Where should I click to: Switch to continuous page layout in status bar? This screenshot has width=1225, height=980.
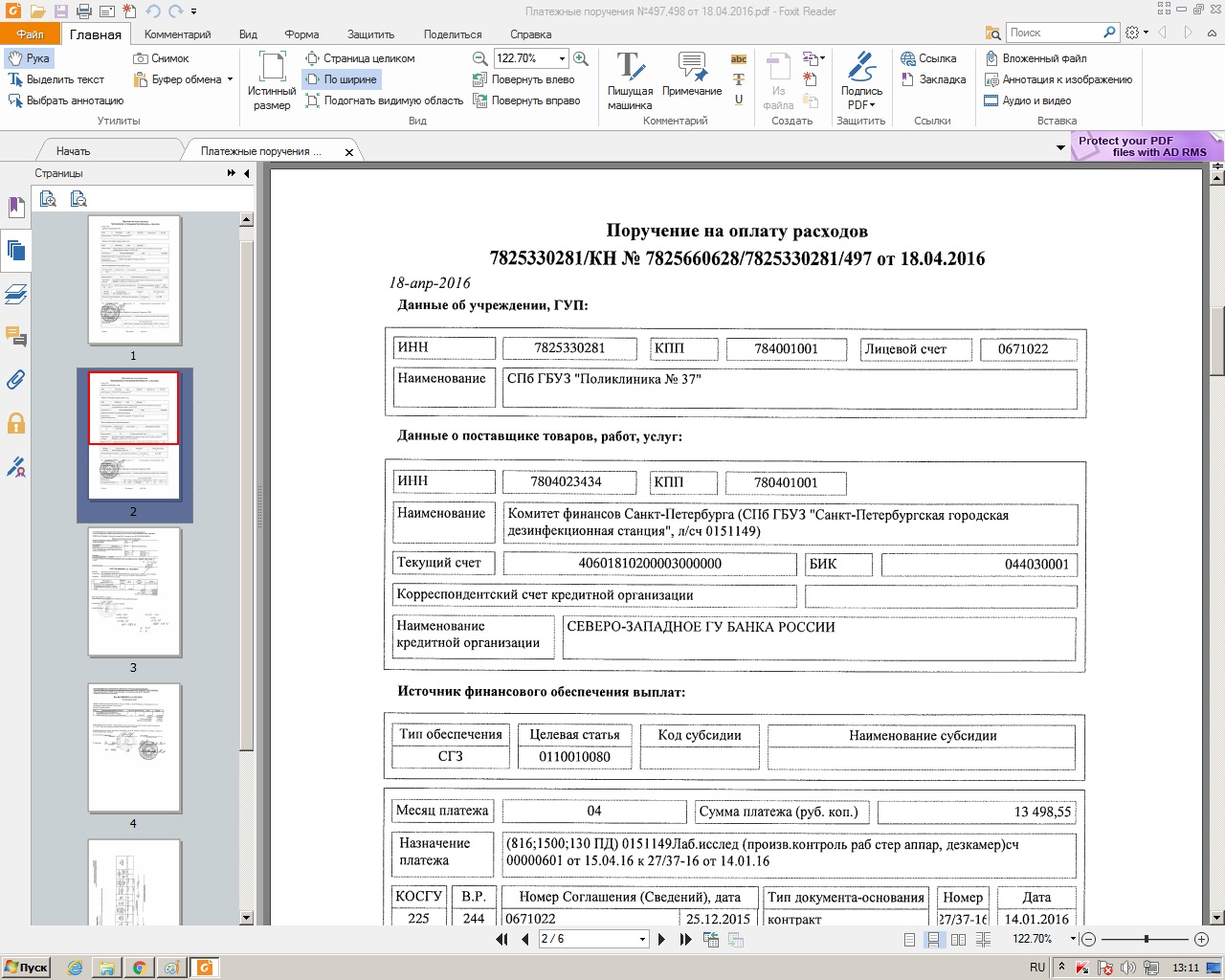click(932, 940)
